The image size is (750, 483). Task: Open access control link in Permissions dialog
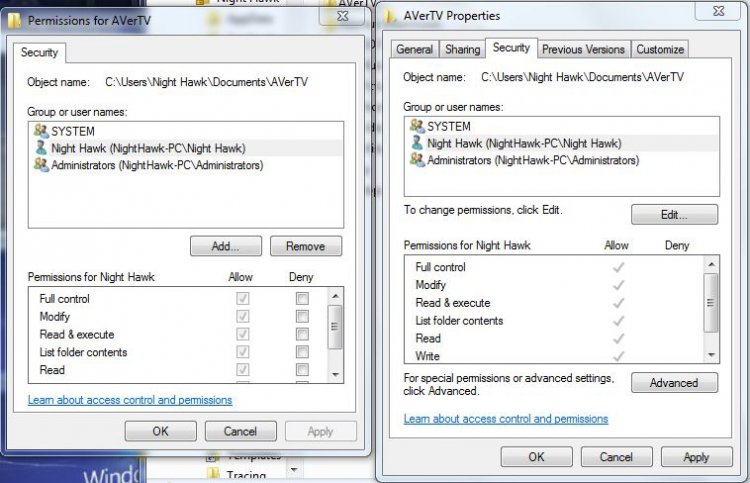130,400
